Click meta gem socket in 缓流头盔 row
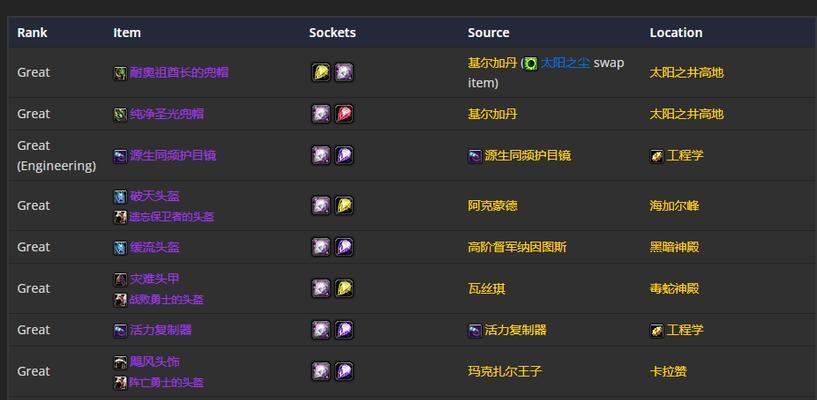The width and height of the screenshot is (817, 400). [x=321, y=247]
